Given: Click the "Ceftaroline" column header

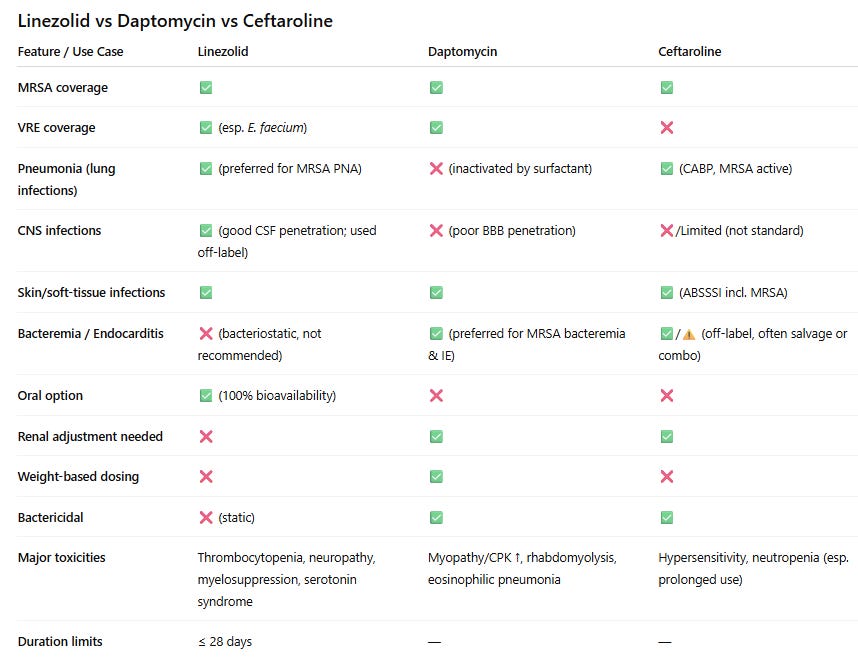Looking at the screenshot, I should [689, 51].
